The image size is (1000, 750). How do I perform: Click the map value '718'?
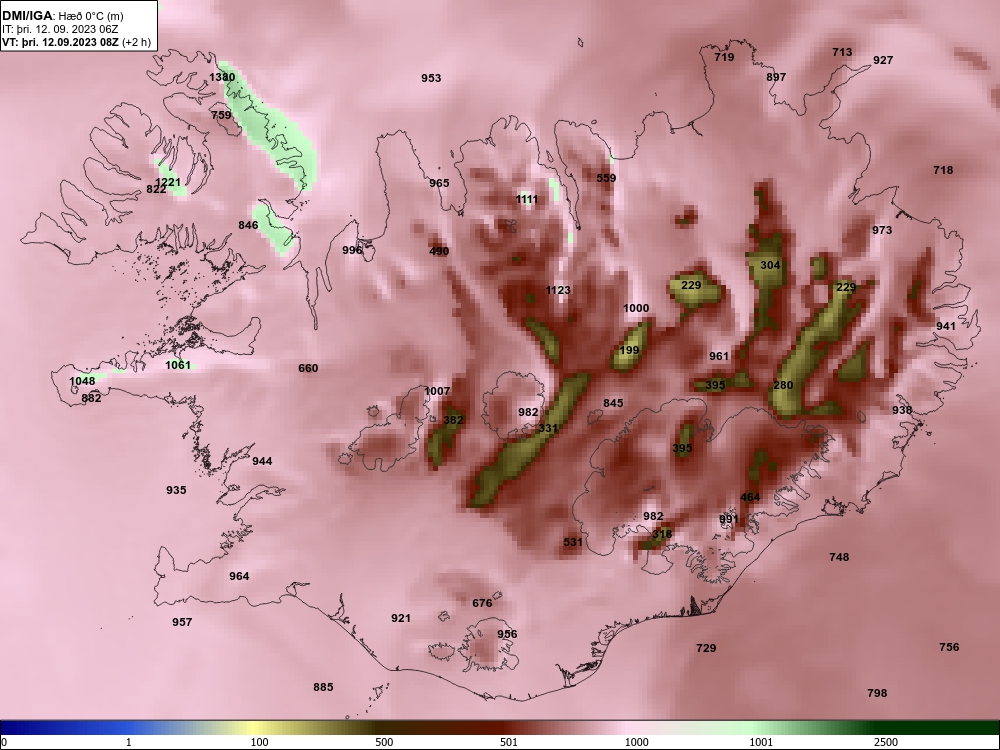pos(943,170)
